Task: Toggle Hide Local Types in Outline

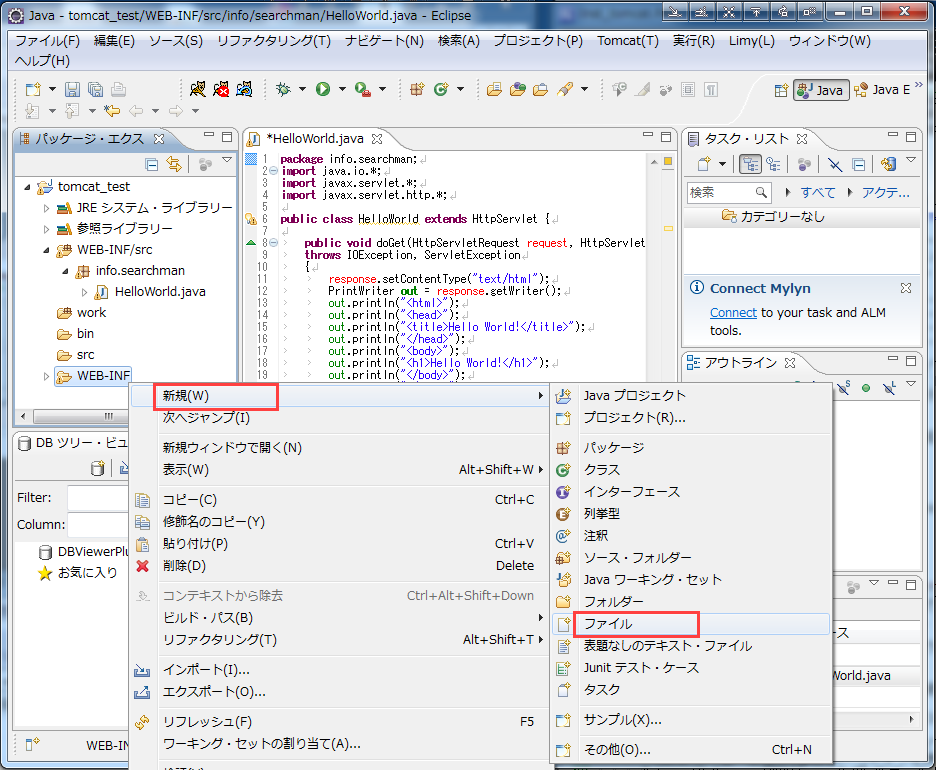Action: tap(889, 388)
